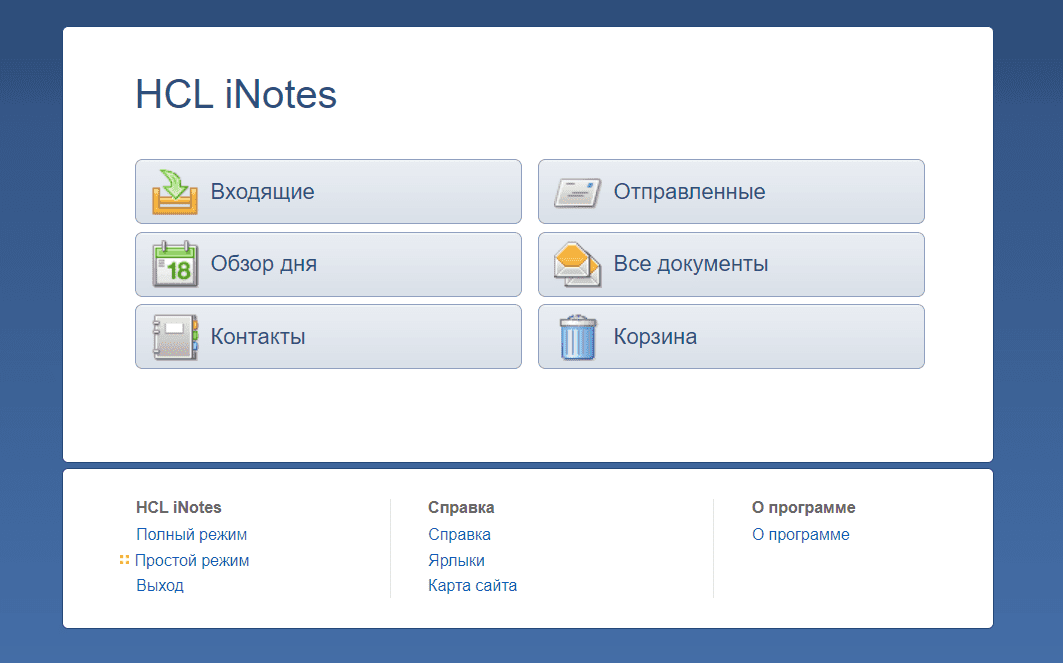The width and height of the screenshot is (1063, 663).
Task: Click the orange dots marker beside Простой режим
Action: (124, 560)
